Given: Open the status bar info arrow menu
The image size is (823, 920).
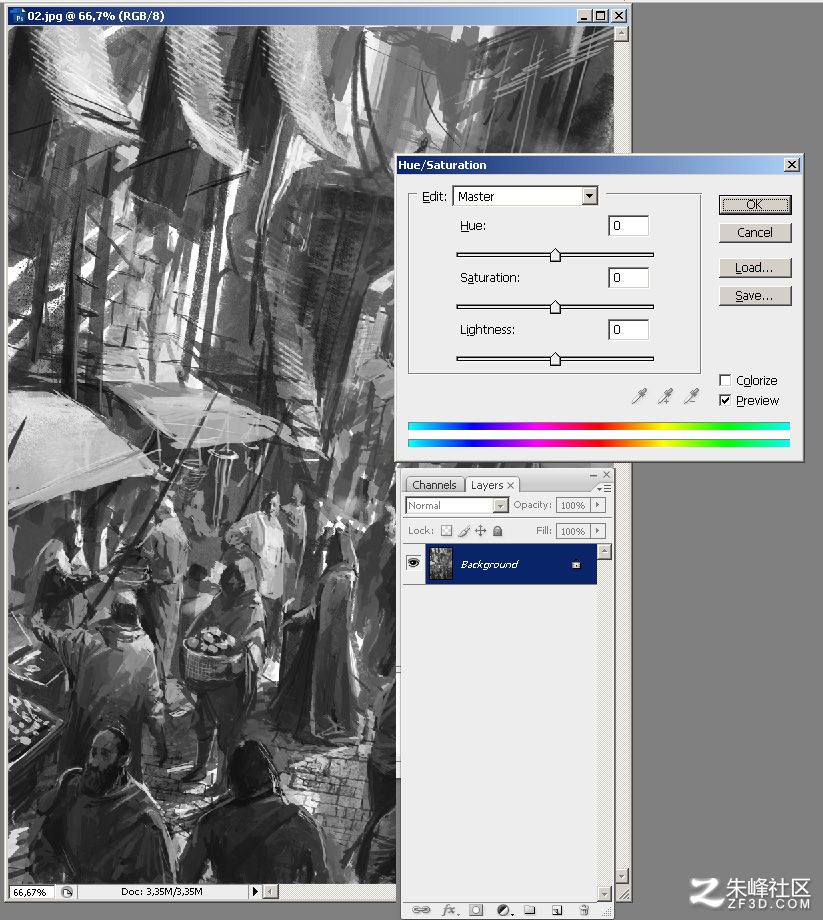Looking at the screenshot, I should click(x=255, y=892).
